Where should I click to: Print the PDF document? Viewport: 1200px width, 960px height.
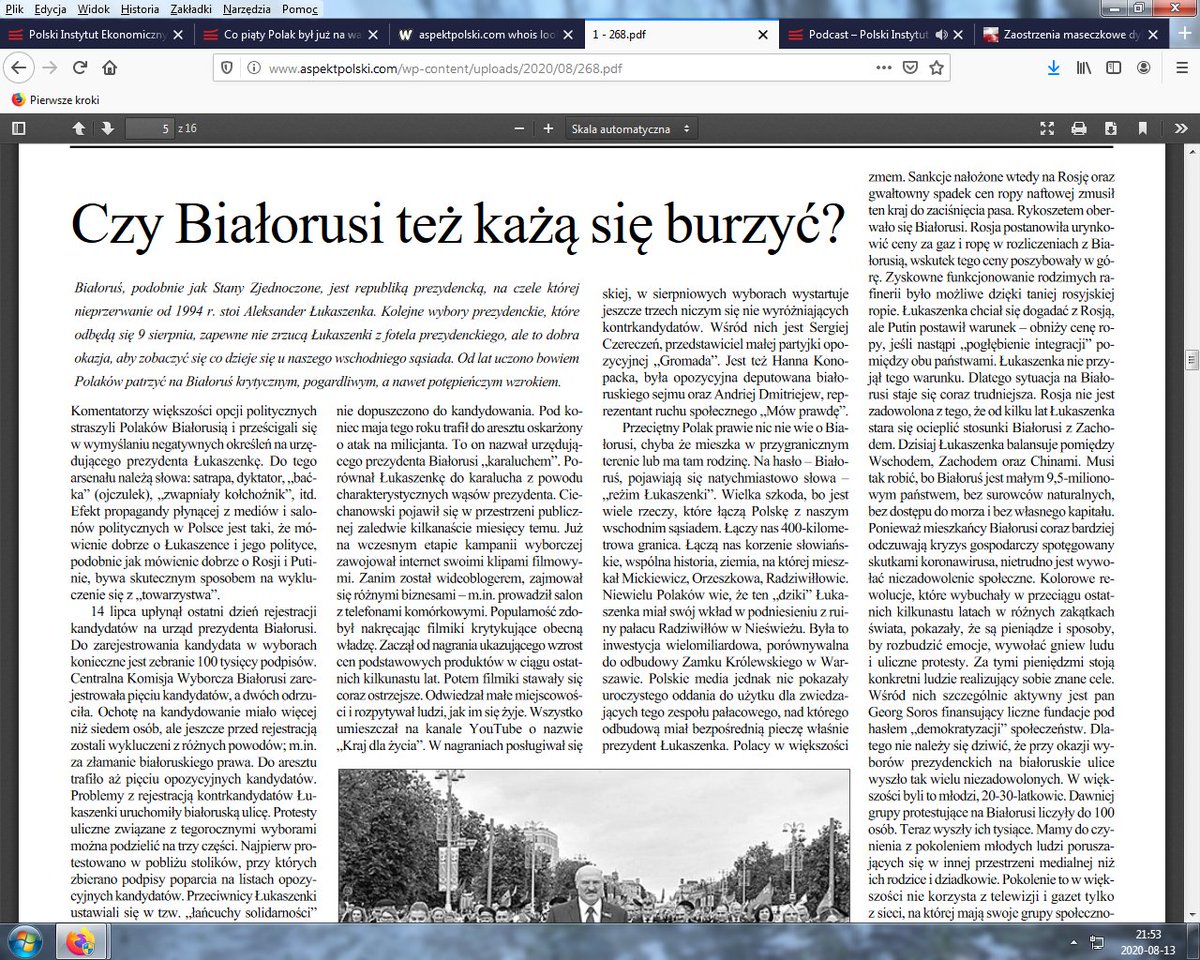pyautogui.click(x=1079, y=128)
